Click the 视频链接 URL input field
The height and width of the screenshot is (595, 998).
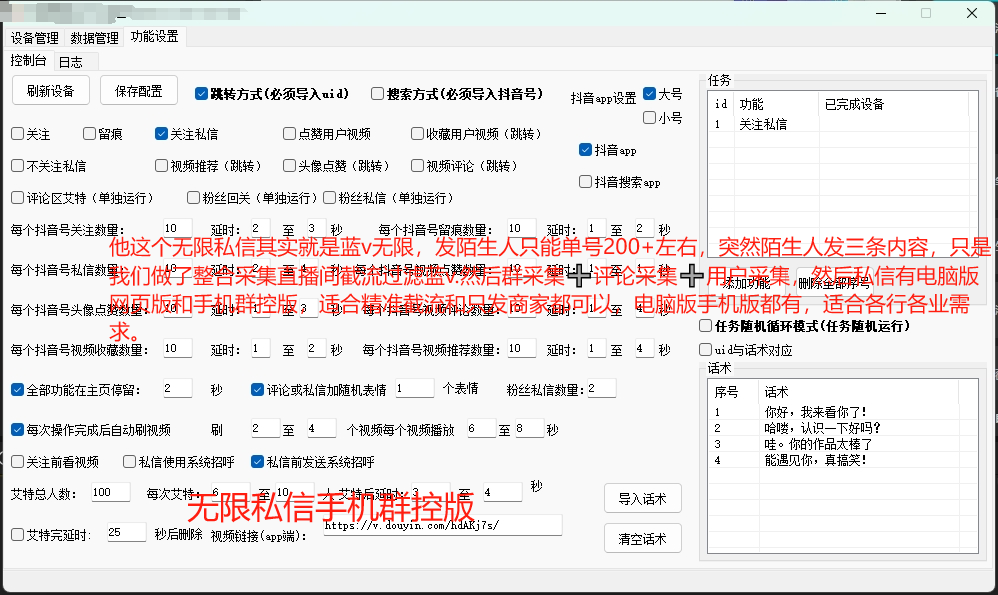[440, 525]
